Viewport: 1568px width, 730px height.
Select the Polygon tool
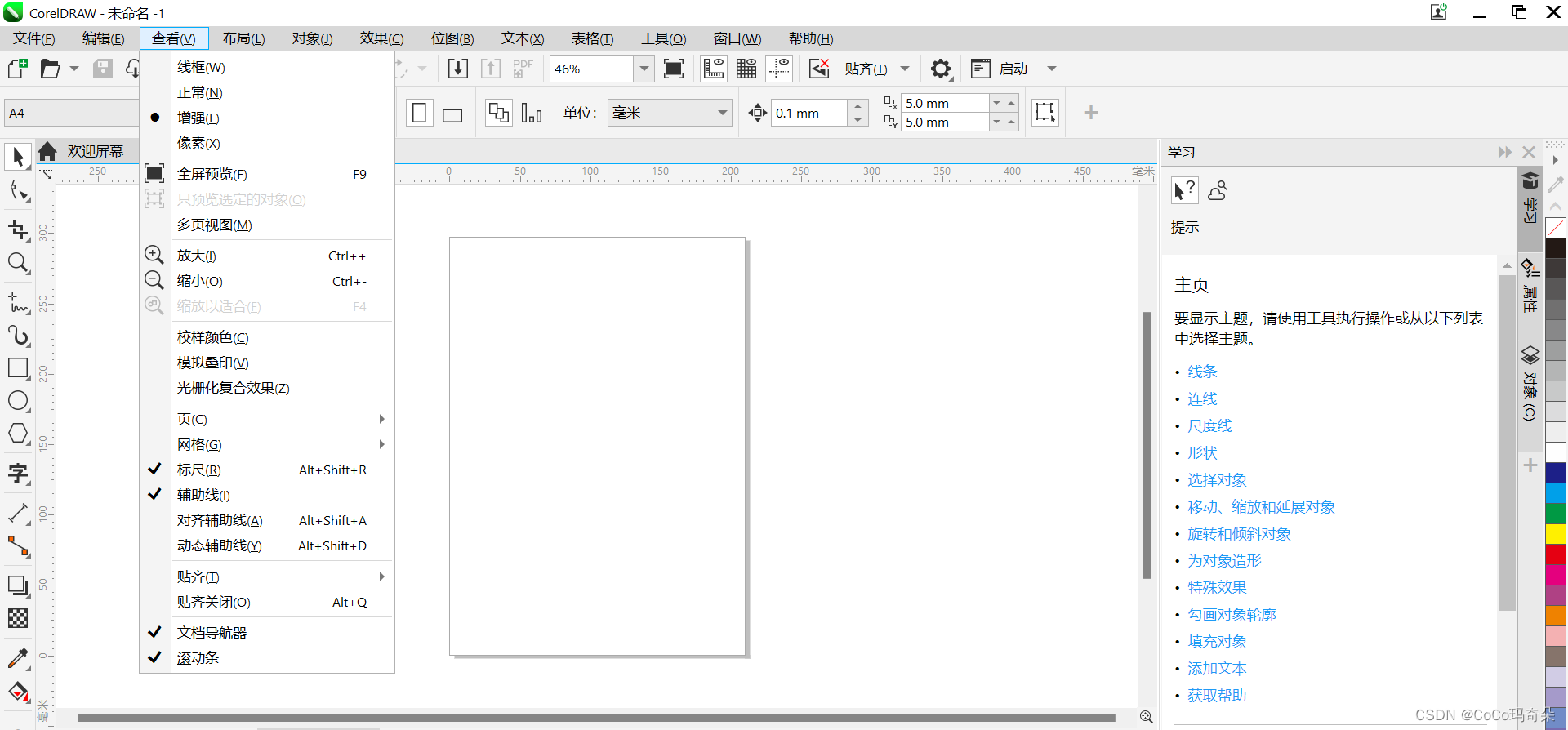(x=18, y=434)
